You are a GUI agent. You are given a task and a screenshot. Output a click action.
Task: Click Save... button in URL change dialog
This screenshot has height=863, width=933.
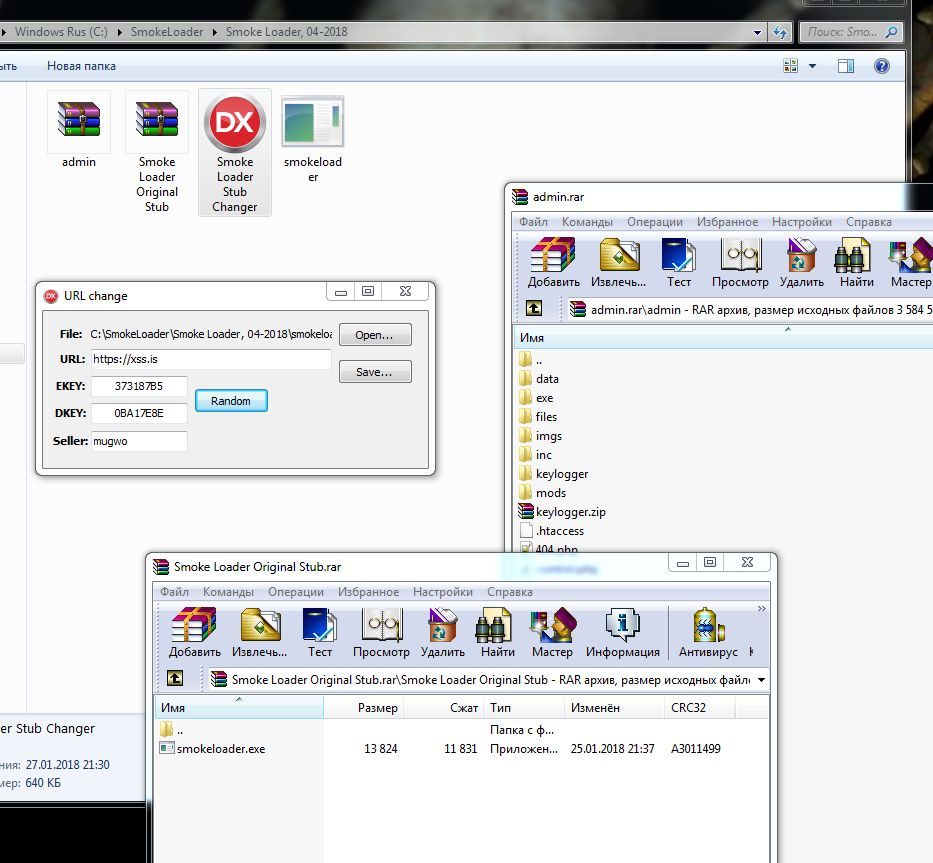click(375, 372)
